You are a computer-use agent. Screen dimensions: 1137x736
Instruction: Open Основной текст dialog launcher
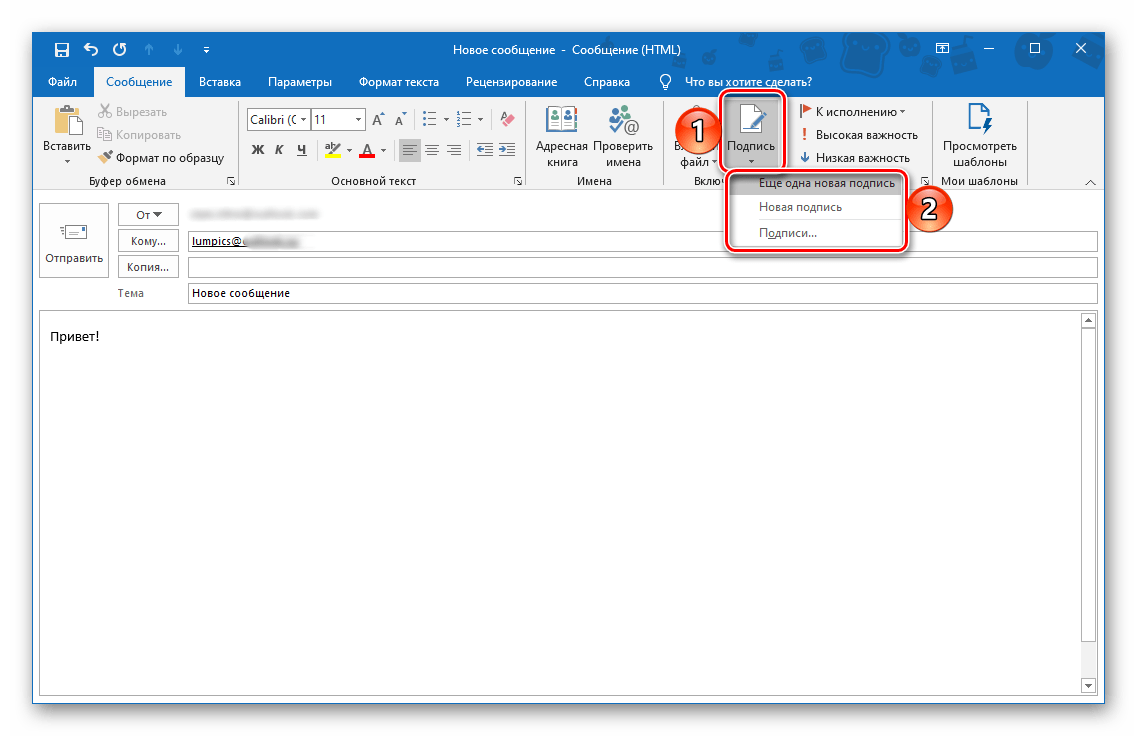tap(518, 181)
